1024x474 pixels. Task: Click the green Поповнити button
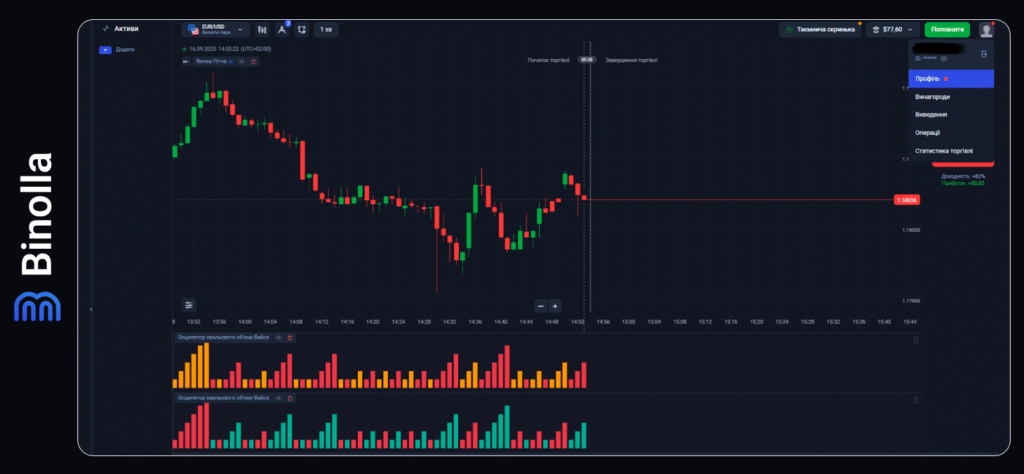pos(946,30)
